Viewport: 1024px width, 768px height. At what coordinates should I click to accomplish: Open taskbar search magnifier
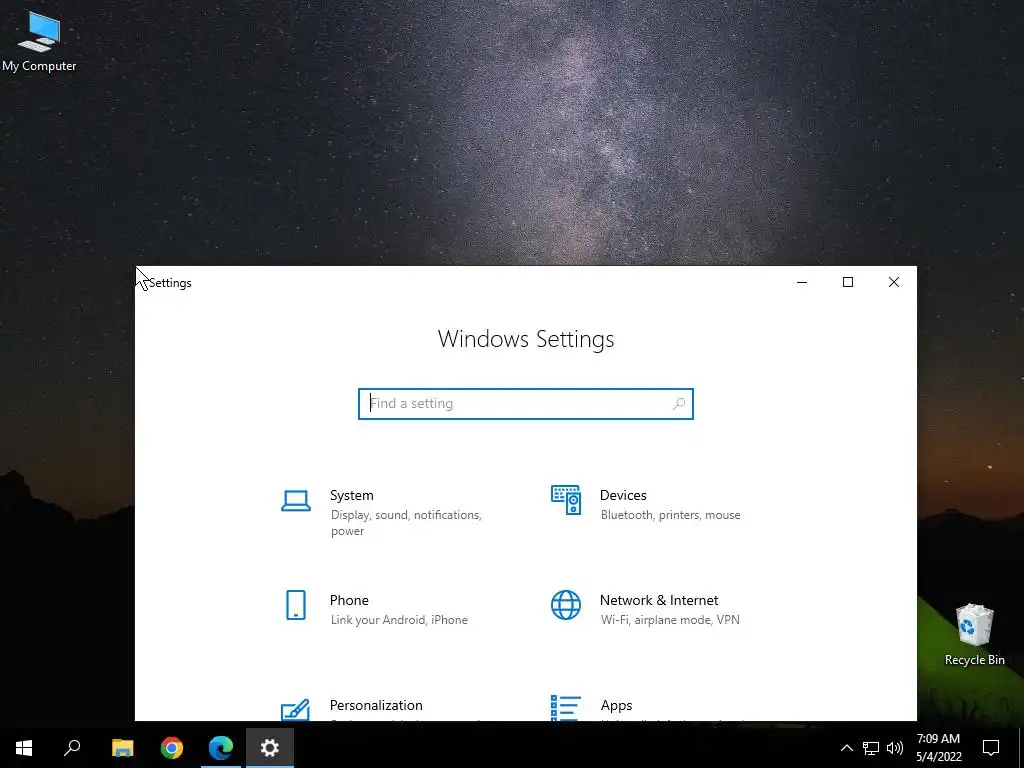[72, 748]
